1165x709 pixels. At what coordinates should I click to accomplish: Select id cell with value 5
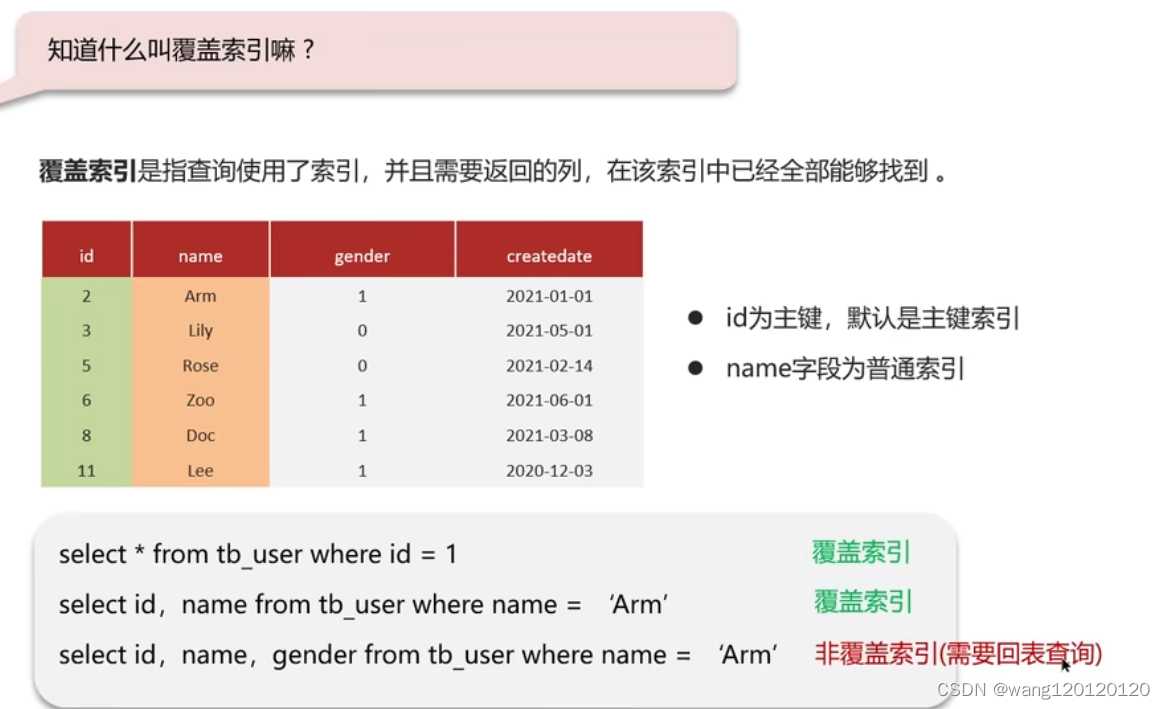86,366
